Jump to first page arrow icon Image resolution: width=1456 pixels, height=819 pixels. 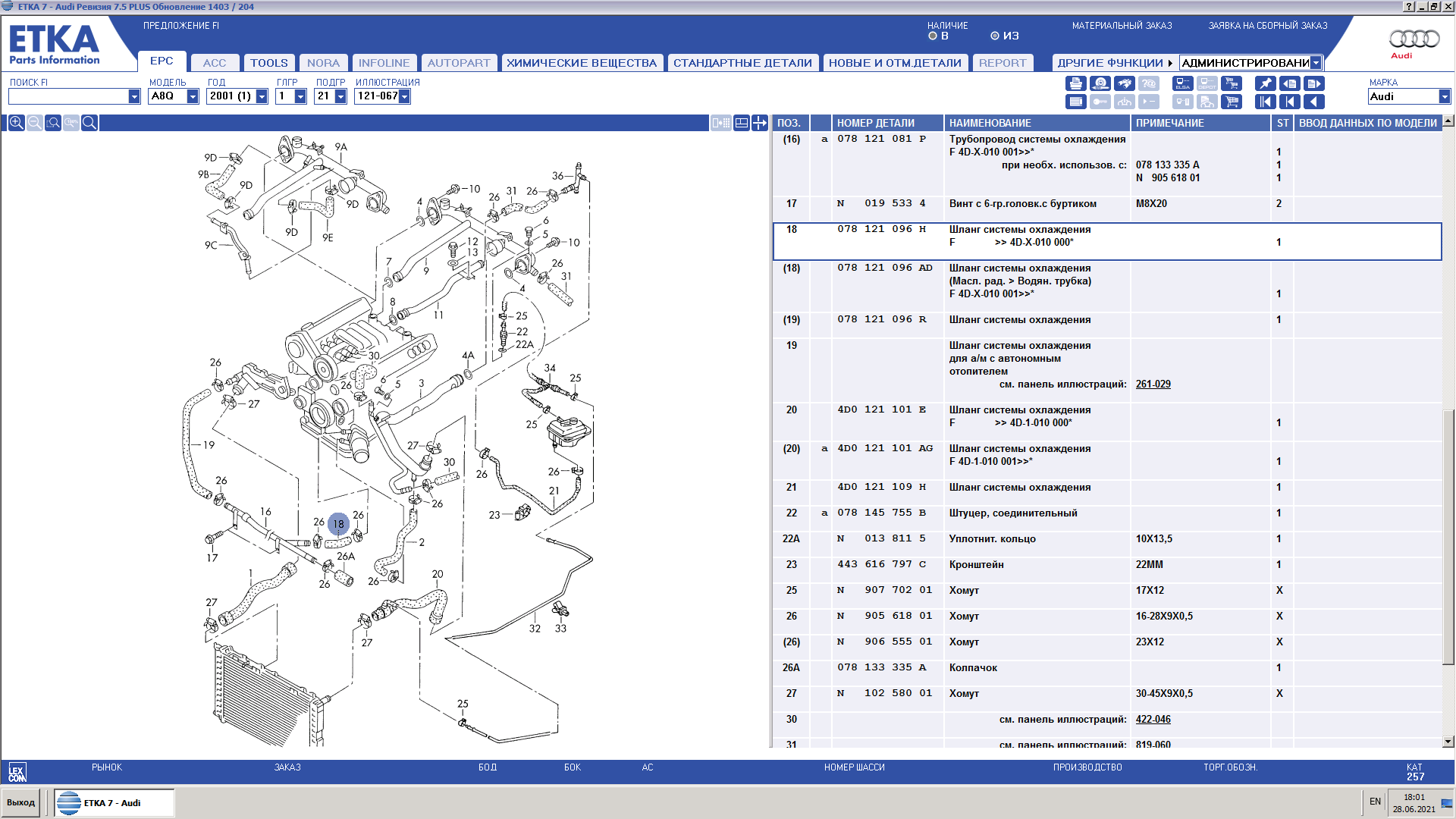1266,102
